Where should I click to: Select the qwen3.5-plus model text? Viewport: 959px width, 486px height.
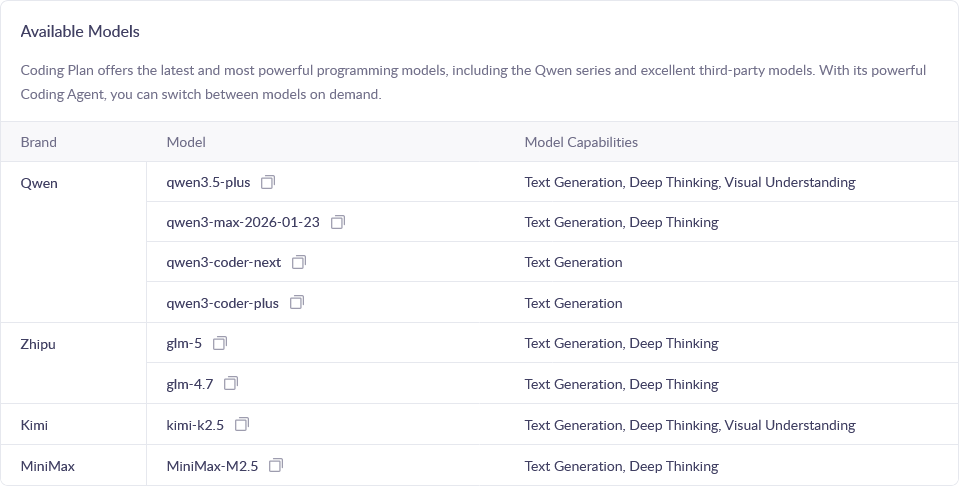(208, 182)
